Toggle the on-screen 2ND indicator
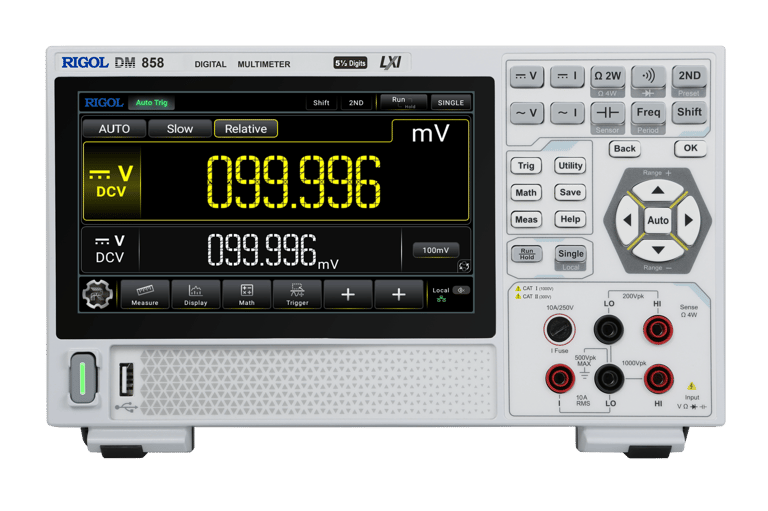The height and width of the screenshot is (511, 768). coord(356,102)
